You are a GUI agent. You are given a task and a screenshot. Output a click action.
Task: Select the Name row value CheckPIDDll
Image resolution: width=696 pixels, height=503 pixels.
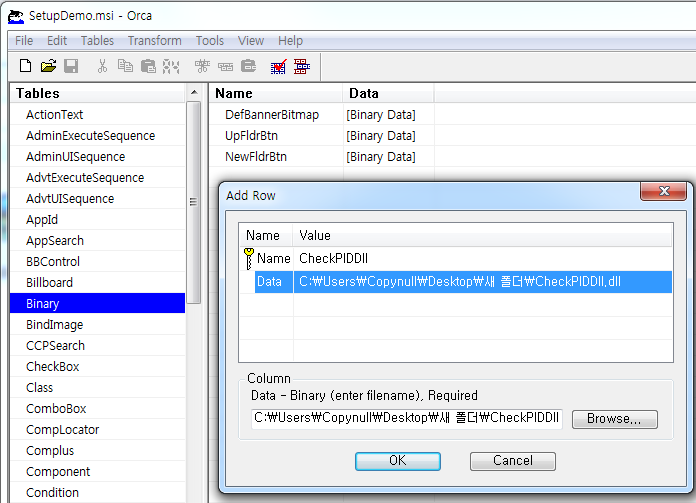coord(333,258)
